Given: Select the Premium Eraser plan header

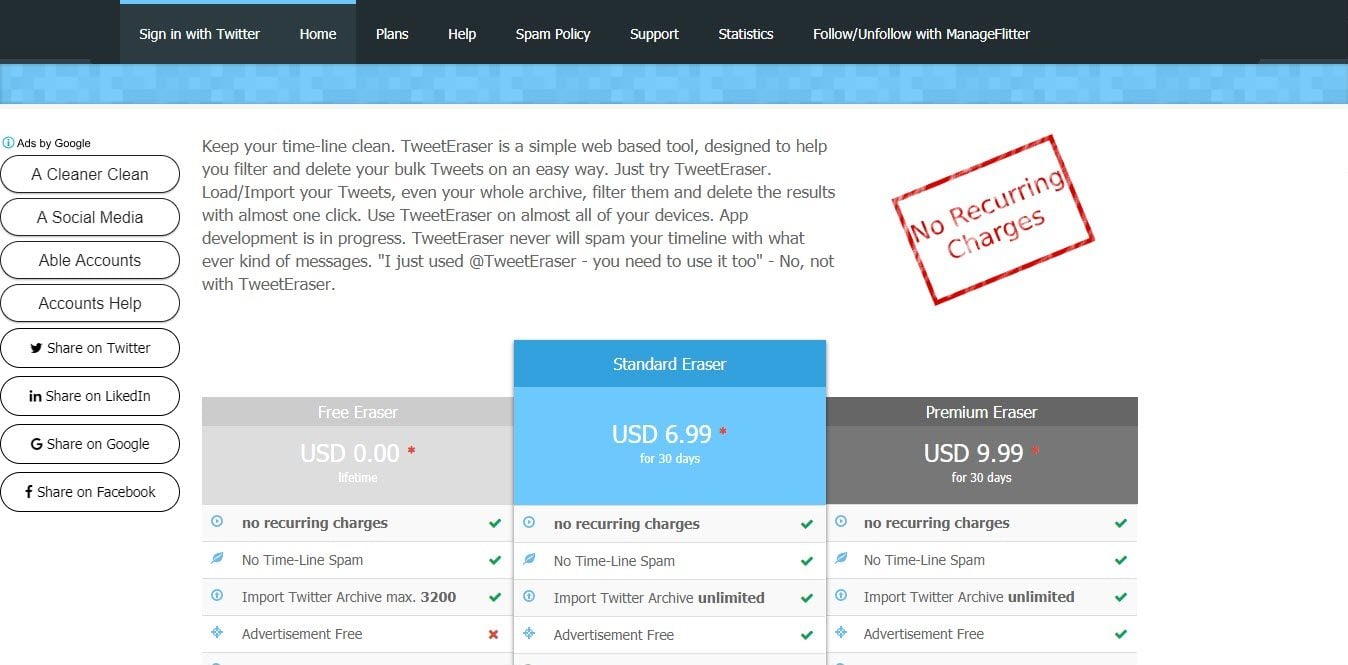Looking at the screenshot, I should point(982,412).
